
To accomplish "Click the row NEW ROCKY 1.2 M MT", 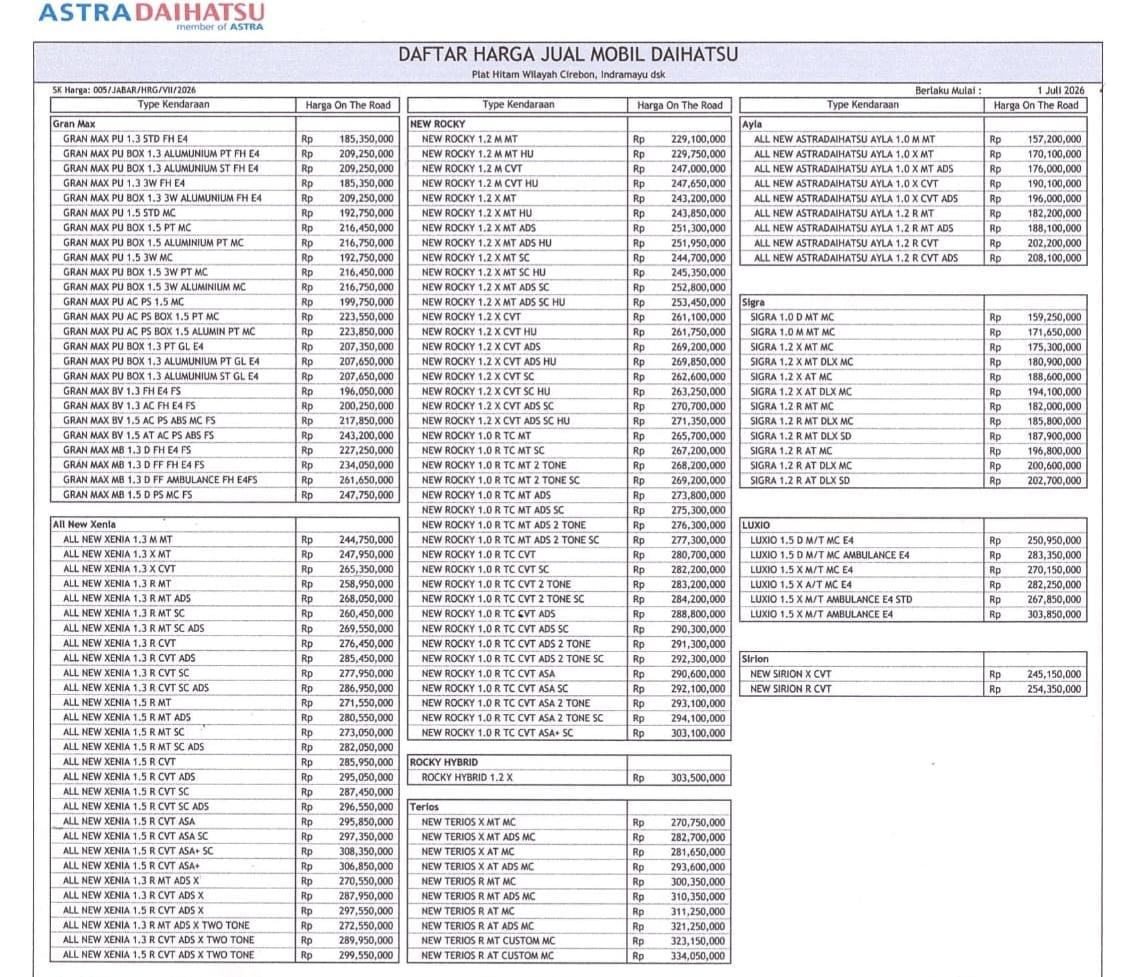I will tap(569, 139).
